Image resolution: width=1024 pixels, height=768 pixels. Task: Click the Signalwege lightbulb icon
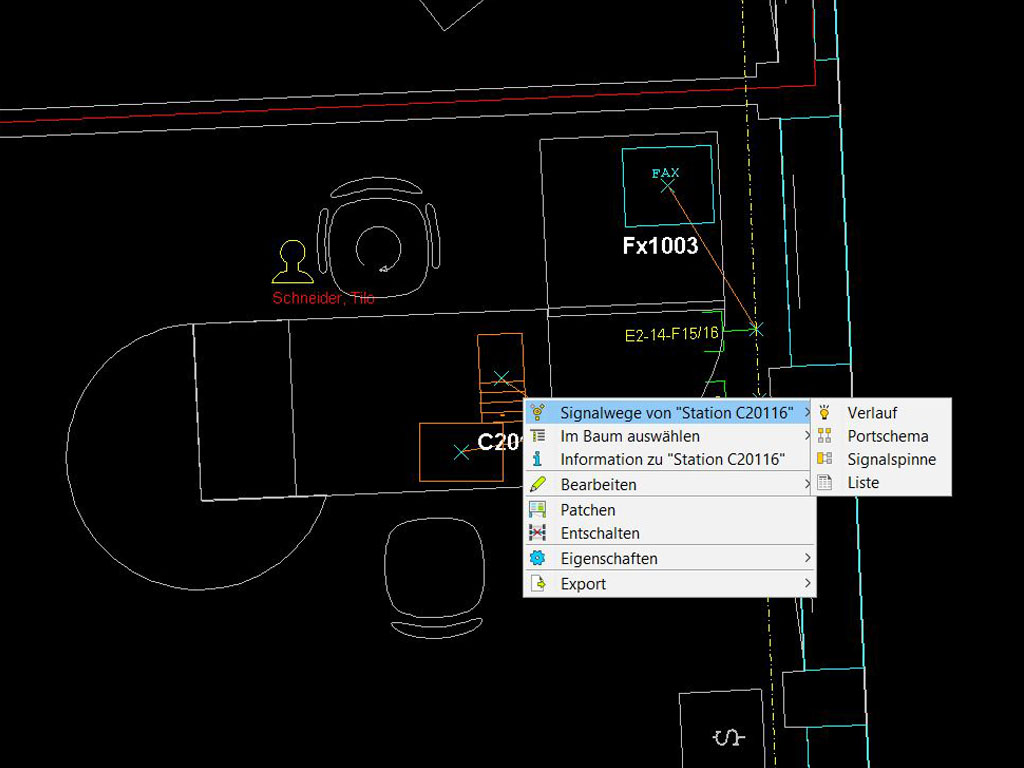coord(537,412)
